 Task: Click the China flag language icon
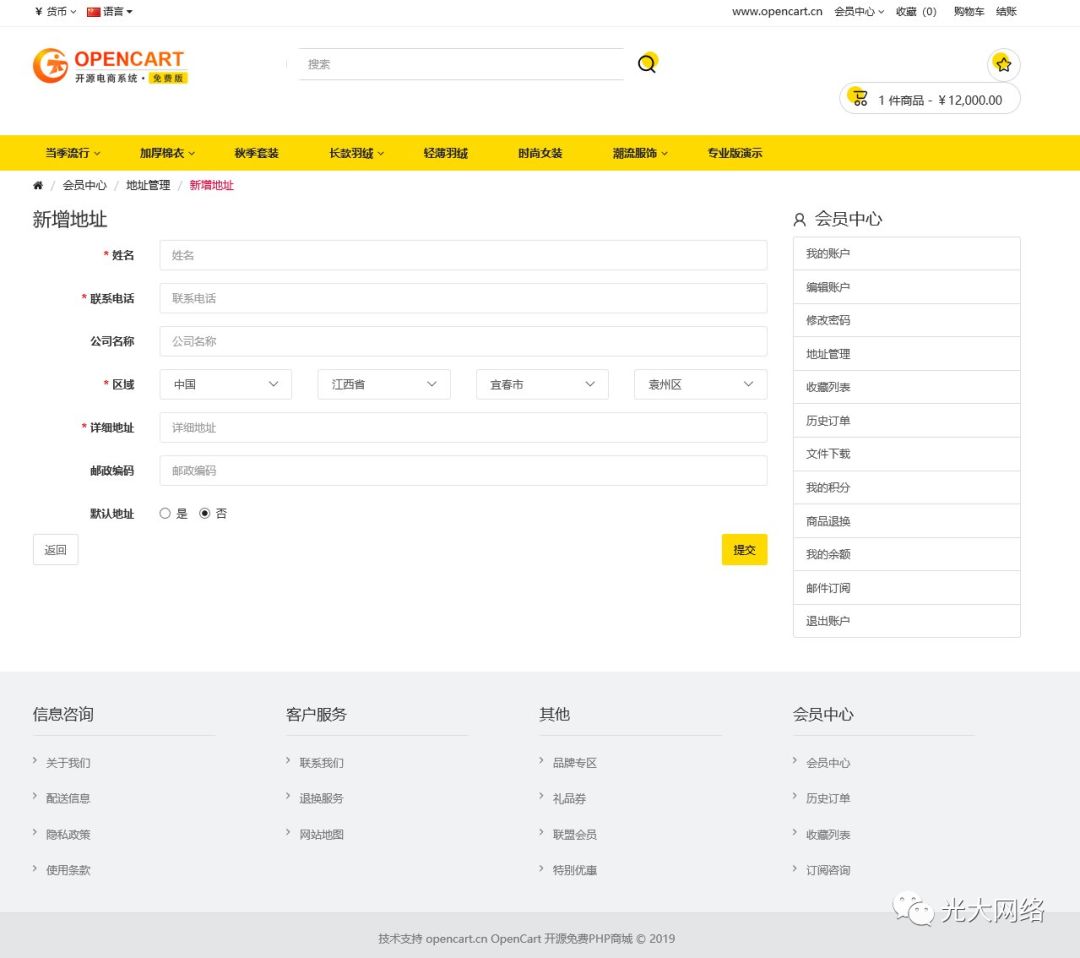tap(94, 12)
